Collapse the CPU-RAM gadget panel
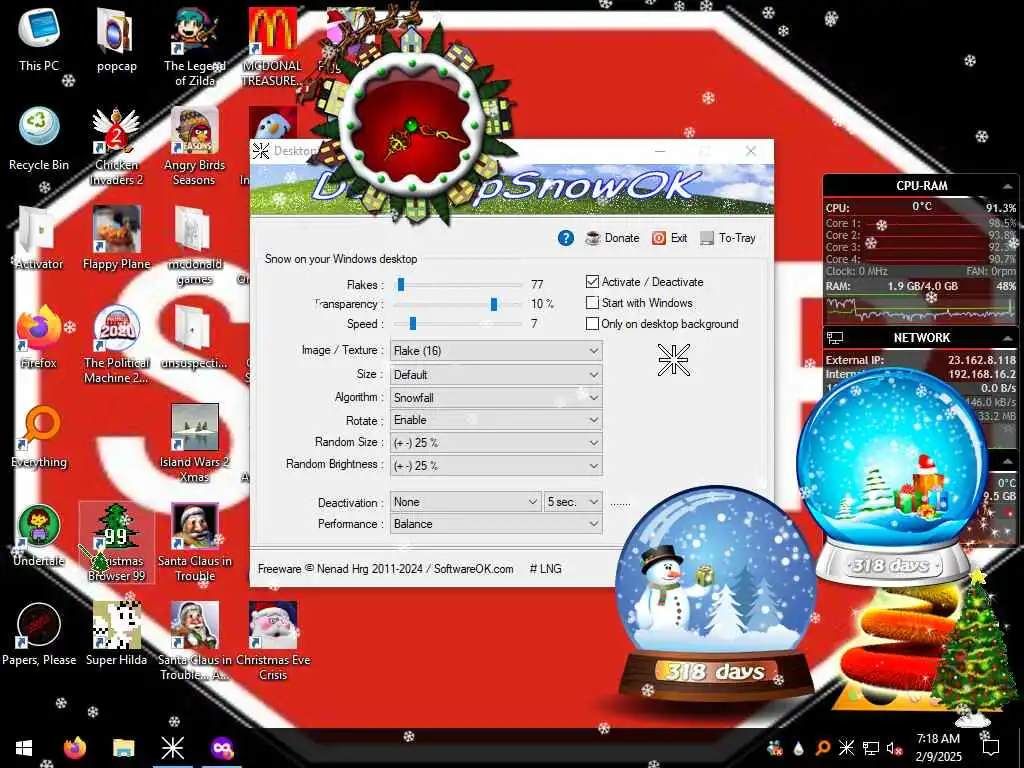Image resolution: width=1024 pixels, height=768 pixels. click(x=1007, y=186)
